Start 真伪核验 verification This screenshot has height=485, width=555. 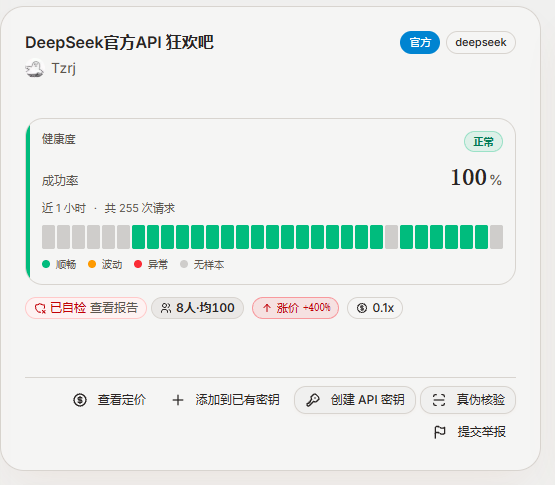(468, 400)
